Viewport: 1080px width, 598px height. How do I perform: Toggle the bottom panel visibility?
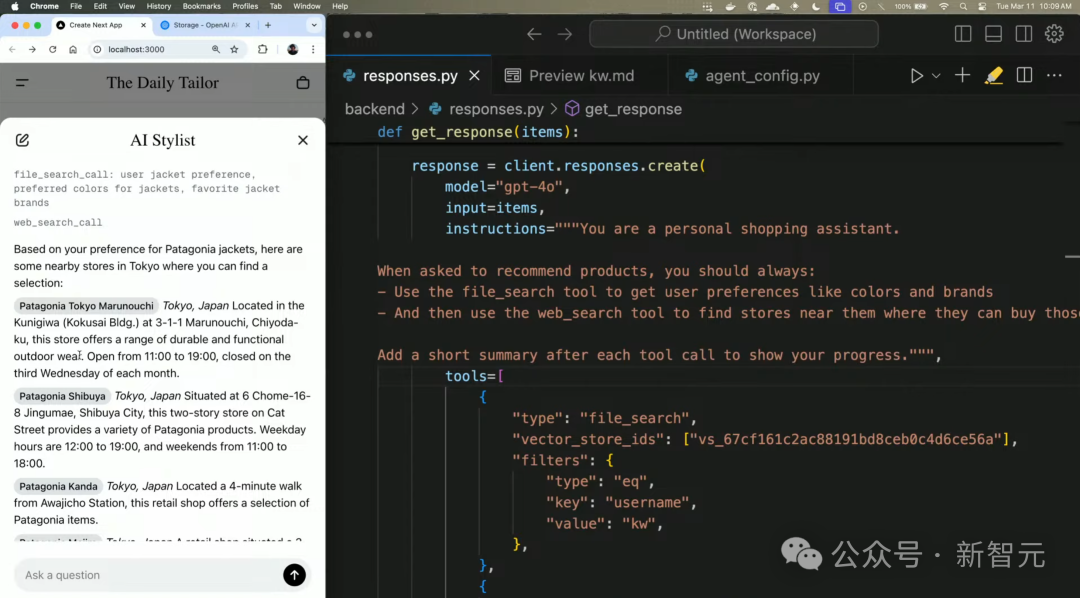coord(992,33)
